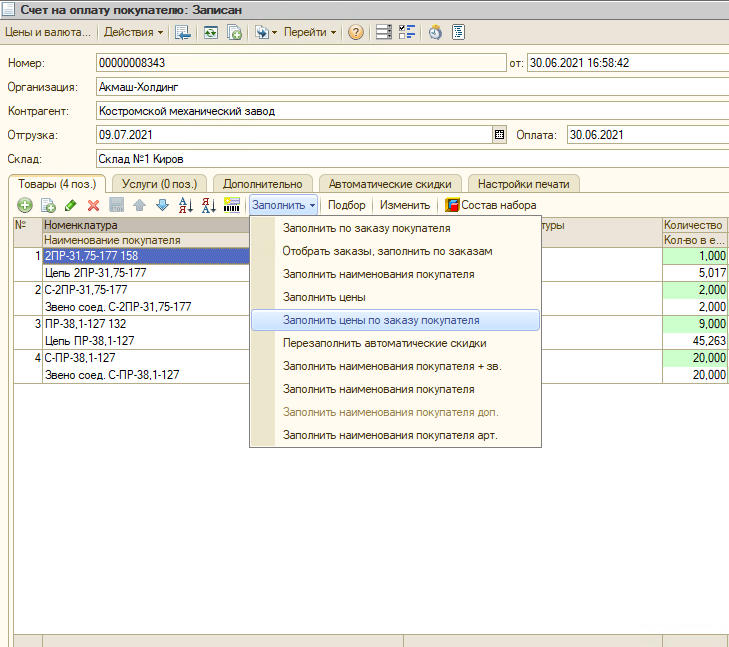Image resolution: width=729 pixels, height=647 pixels.
Task: Click the checklist icon in top toolbar
Action: pyautogui.click(x=407, y=32)
